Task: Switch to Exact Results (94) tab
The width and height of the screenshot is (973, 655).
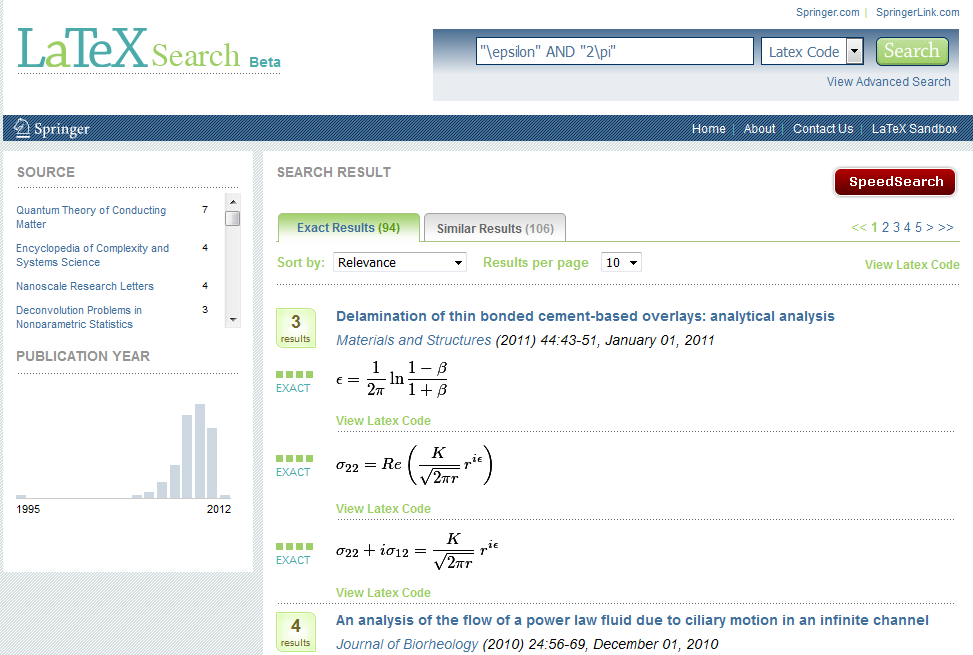Action: (x=349, y=228)
